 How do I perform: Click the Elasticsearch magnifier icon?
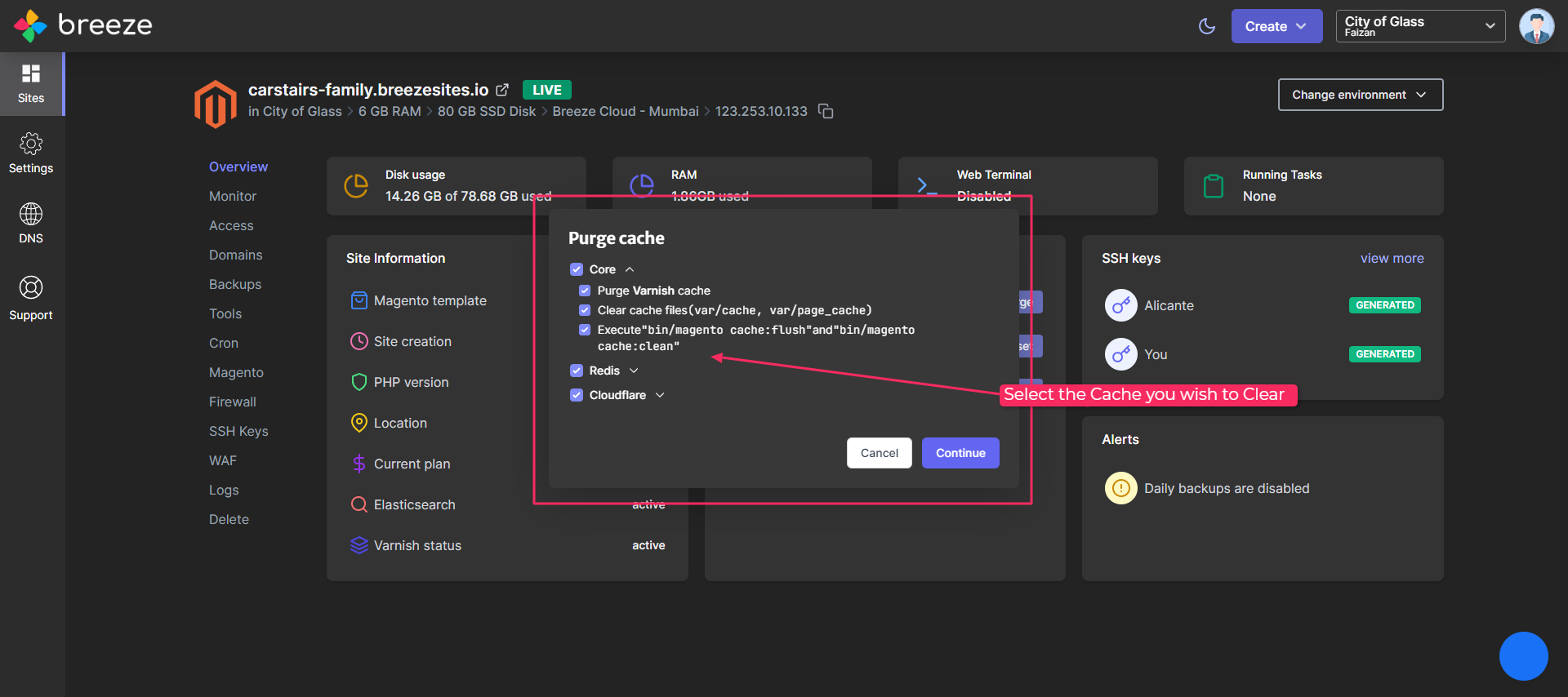coord(359,504)
